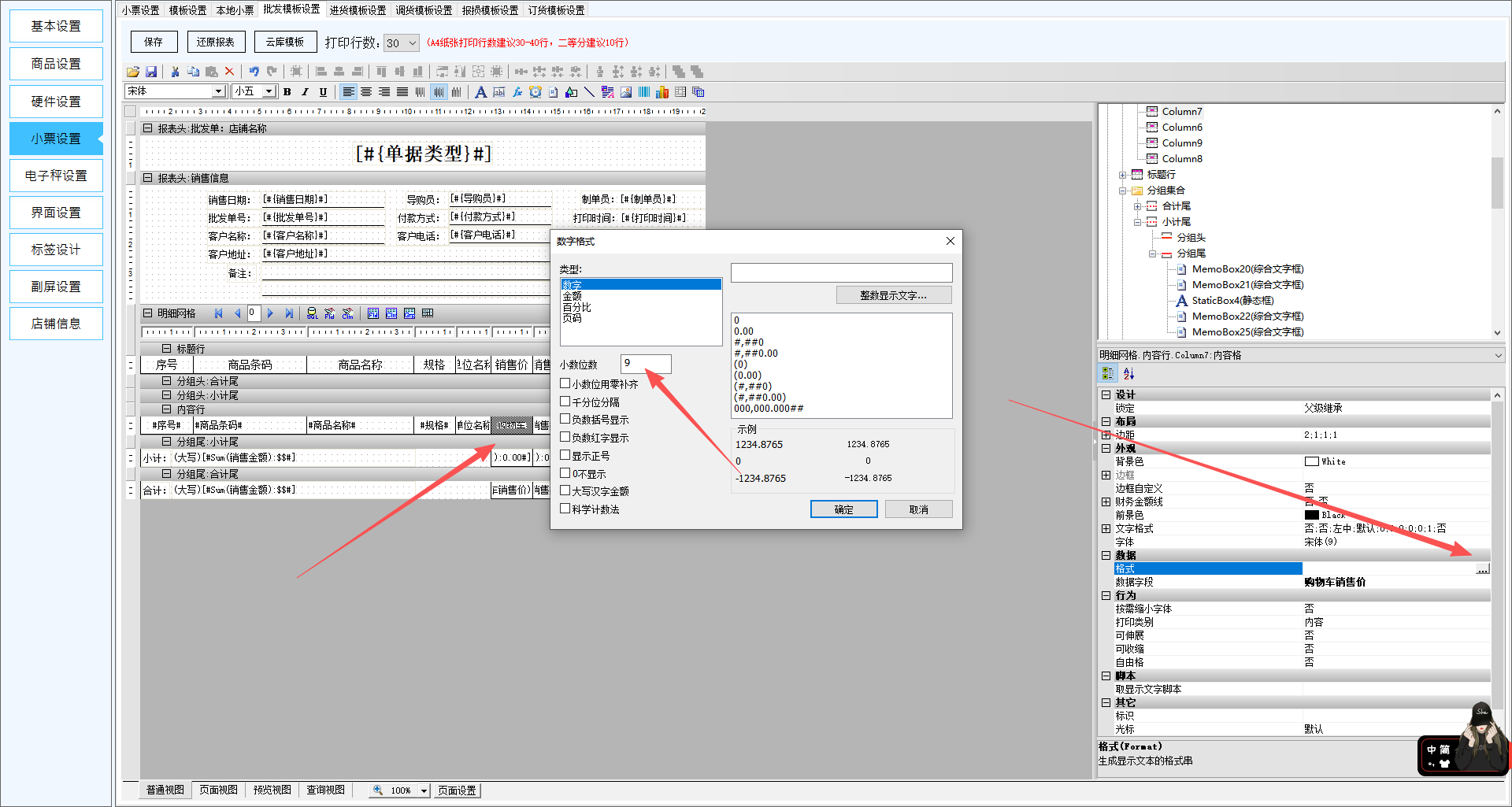
Task: Open the print row count dropdown
Action: [x=413, y=43]
